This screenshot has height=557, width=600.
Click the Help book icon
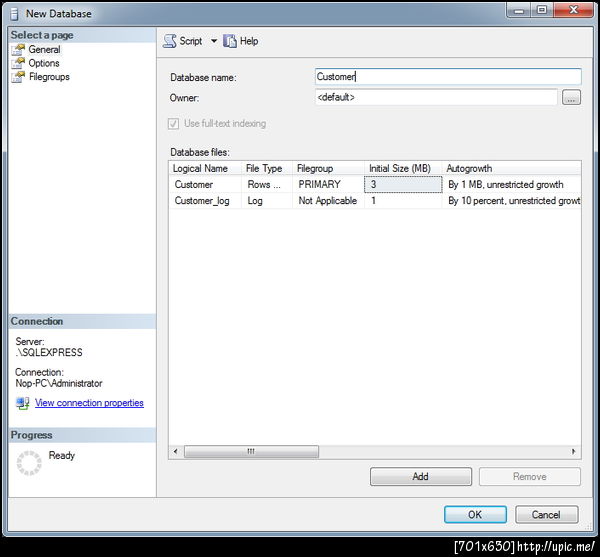pos(230,41)
